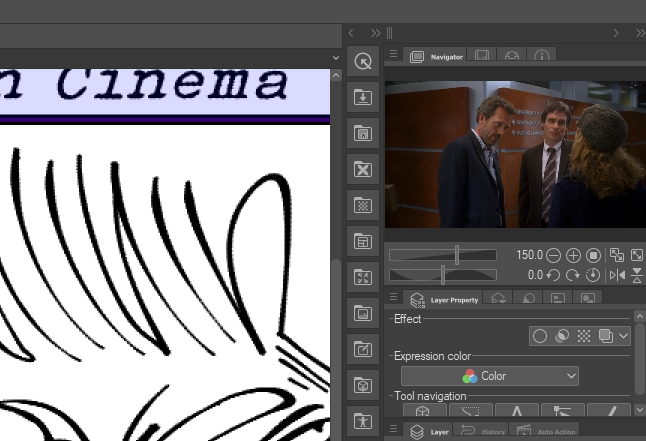
Task: Rotate the canvas view left
Action: [x=554, y=275]
